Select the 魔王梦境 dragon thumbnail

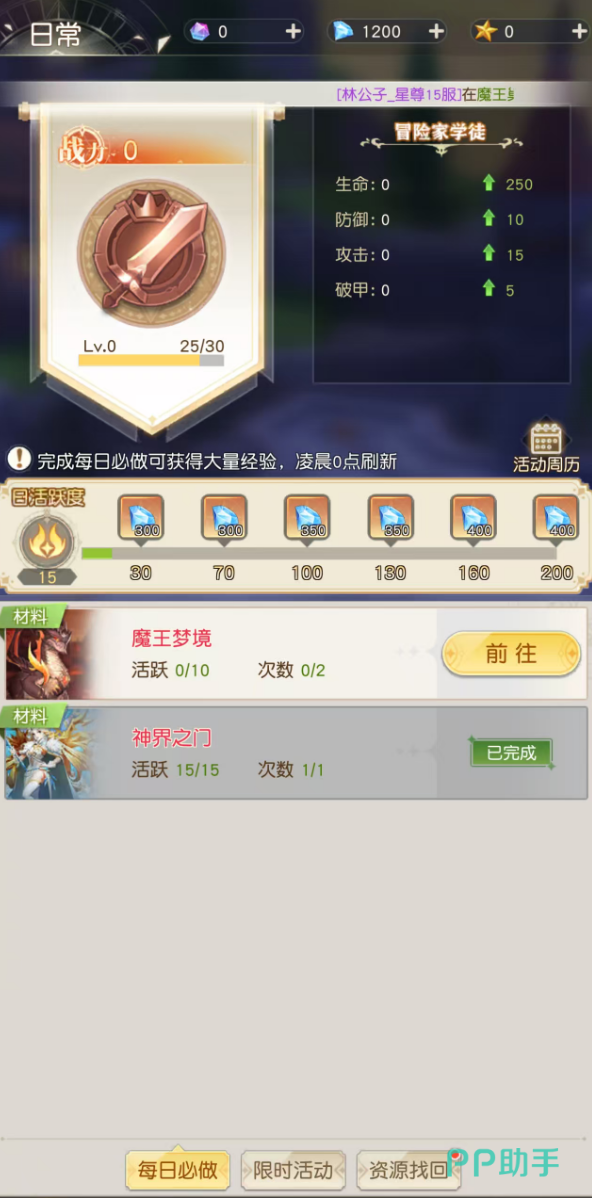(x=47, y=654)
